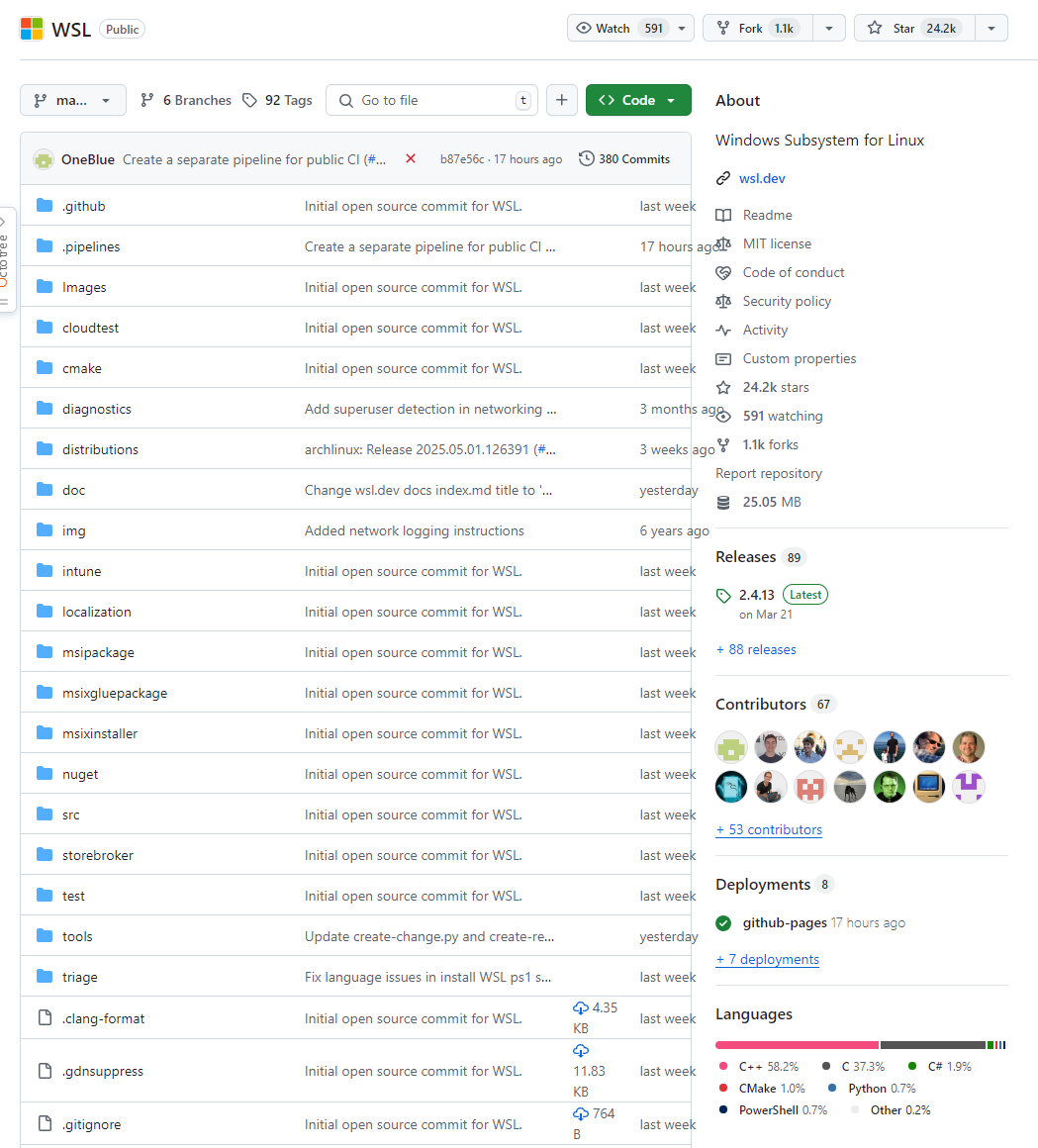This screenshot has height=1148, width=1038.
Task: Expand the Fork options arrow
Action: pos(829,28)
